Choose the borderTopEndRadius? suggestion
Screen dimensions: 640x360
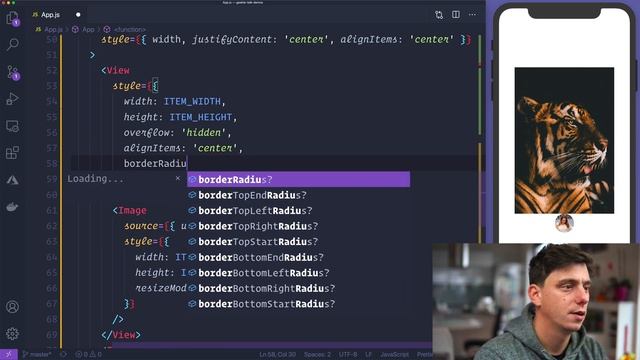coord(298,195)
